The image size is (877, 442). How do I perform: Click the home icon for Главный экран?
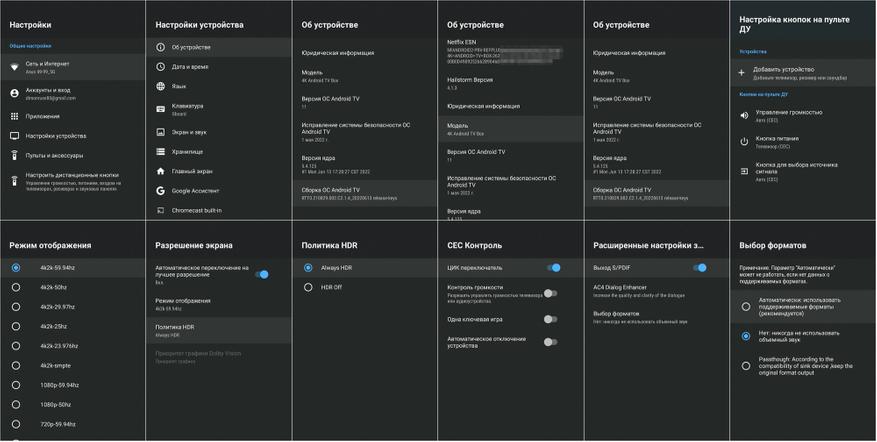click(161, 171)
